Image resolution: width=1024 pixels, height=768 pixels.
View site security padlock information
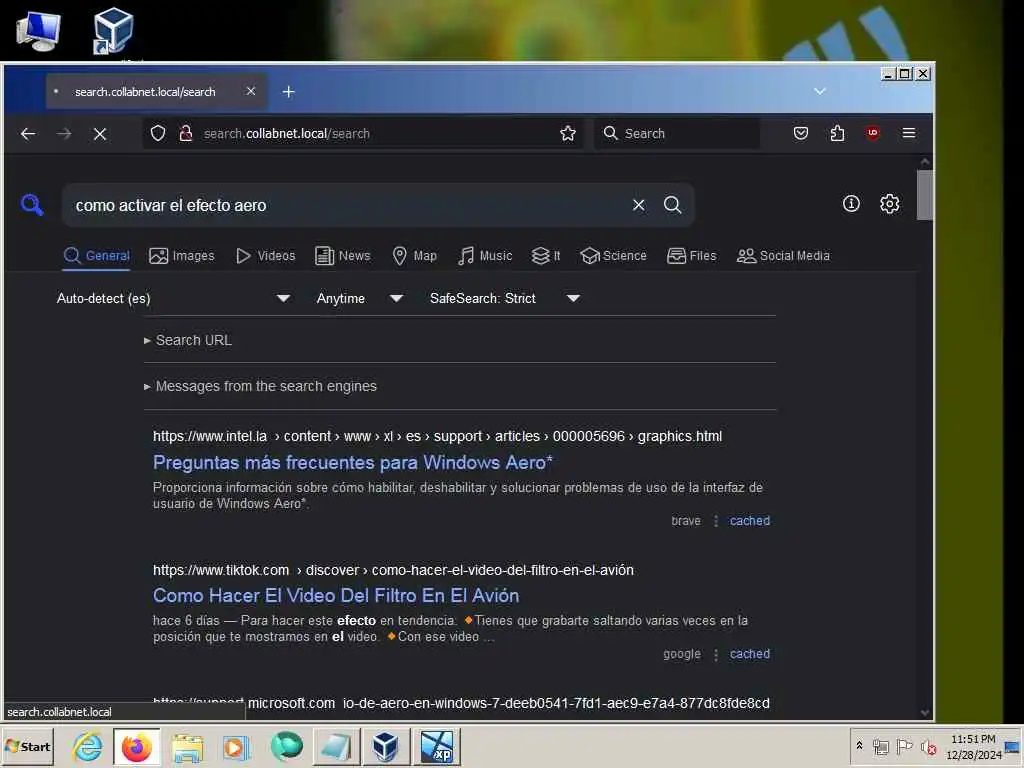click(186, 133)
